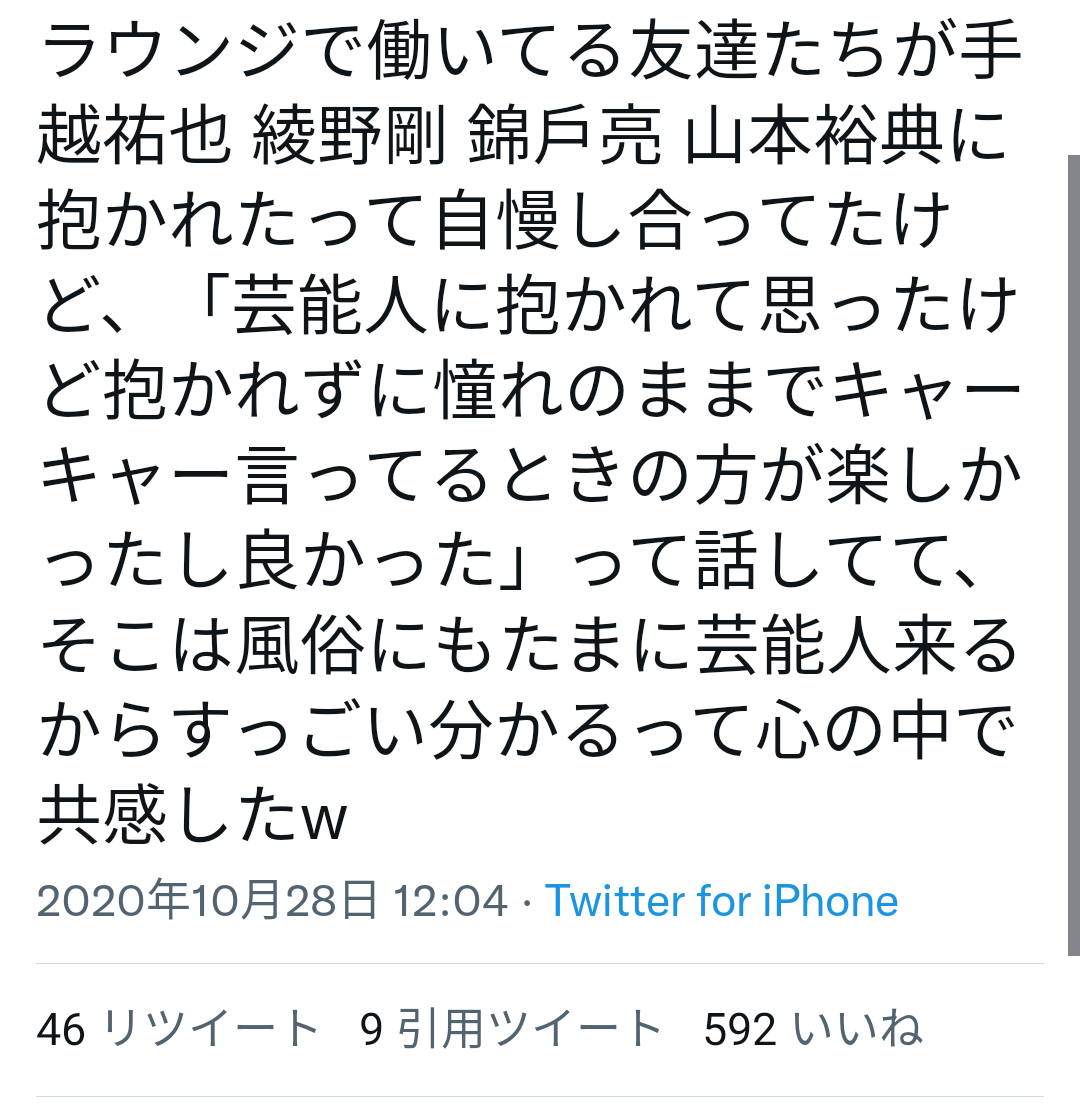Click the number 46 in the retweet count

(61, 1030)
